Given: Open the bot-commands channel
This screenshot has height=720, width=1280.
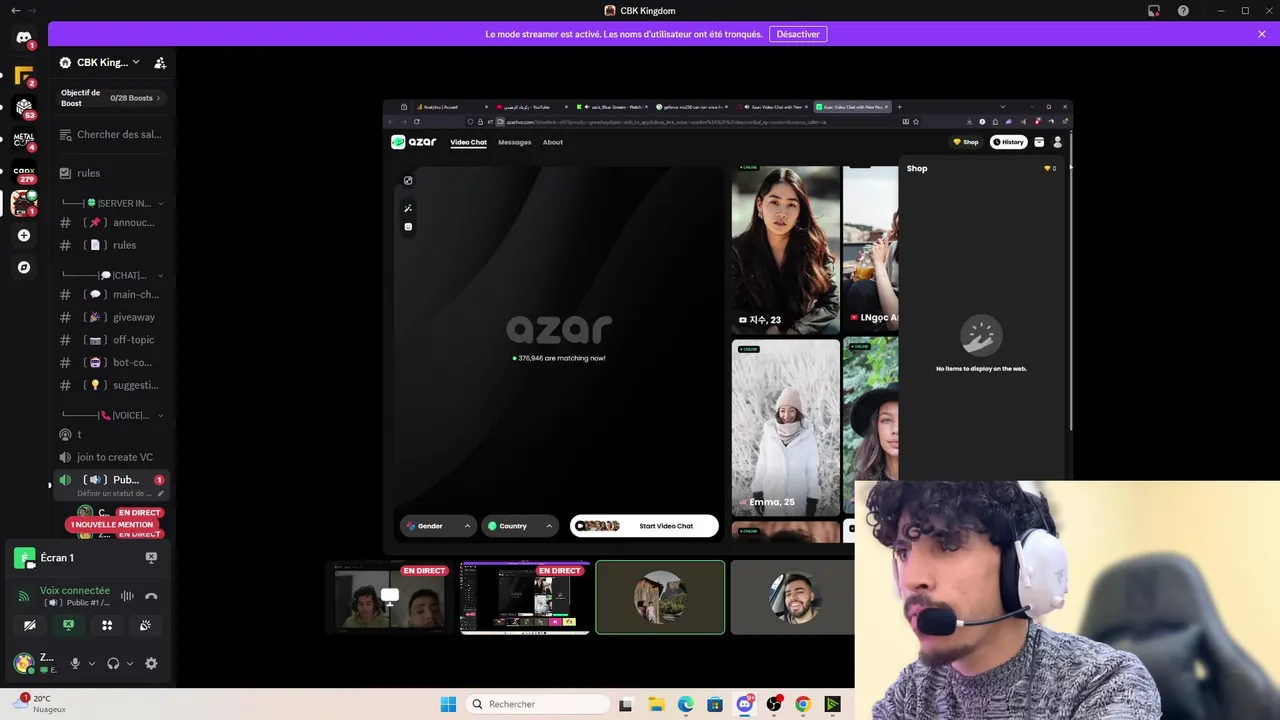Looking at the screenshot, I should (112, 362).
